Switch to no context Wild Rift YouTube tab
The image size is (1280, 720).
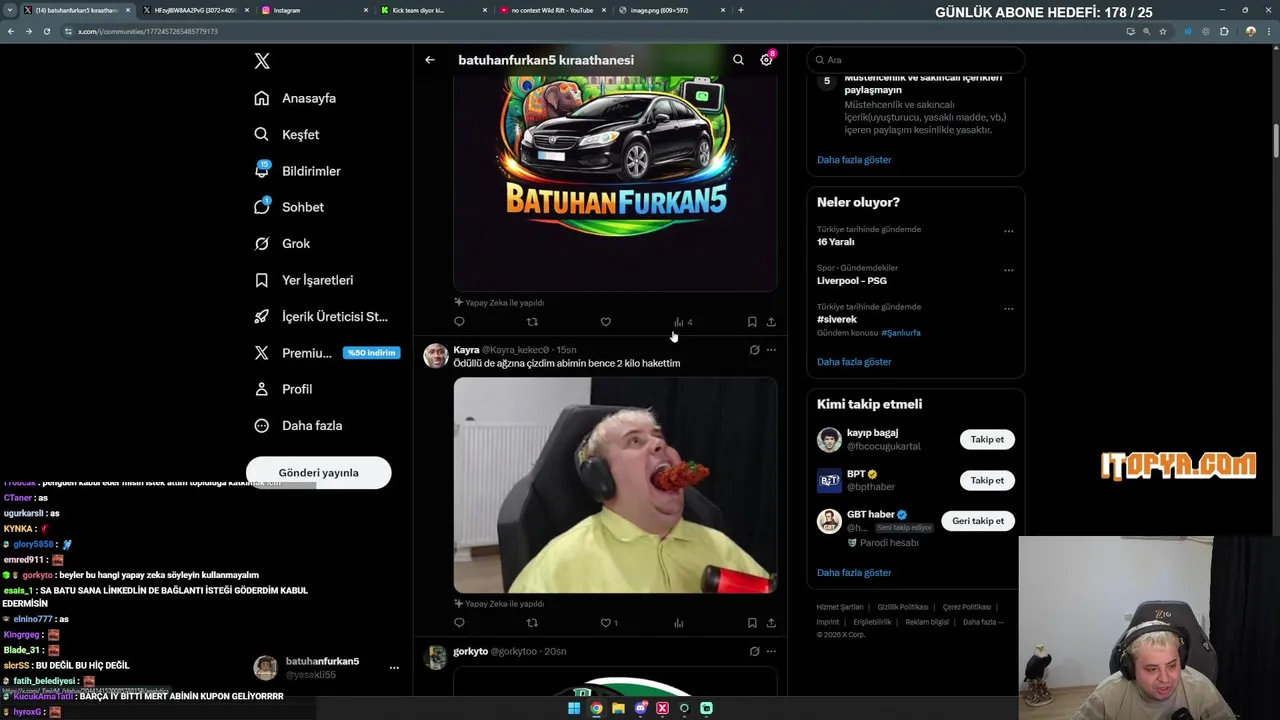550,10
